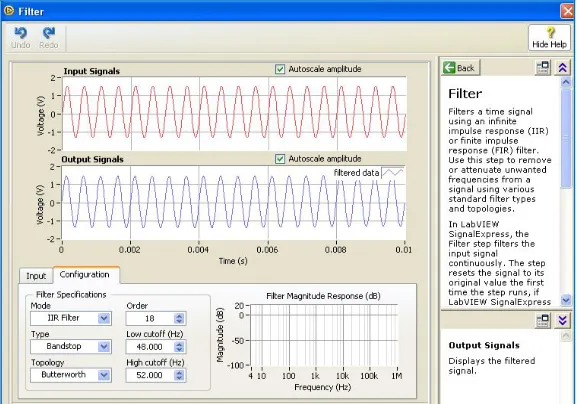Click the Filter Magnitude Response graph
The height and width of the screenshot is (404, 580).
(324, 335)
